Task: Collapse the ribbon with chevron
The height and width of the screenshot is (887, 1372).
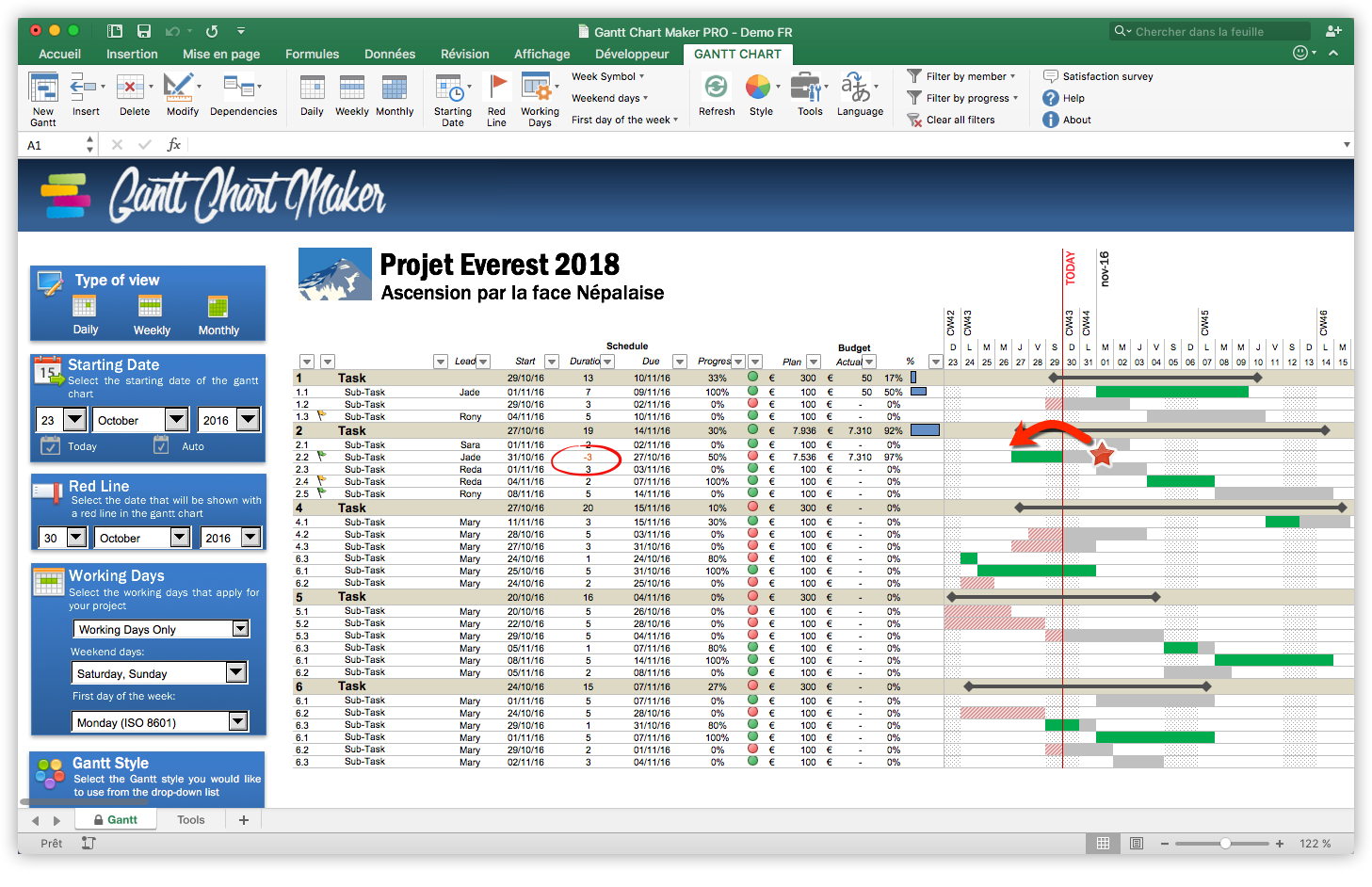Action: pyautogui.click(x=1333, y=54)
